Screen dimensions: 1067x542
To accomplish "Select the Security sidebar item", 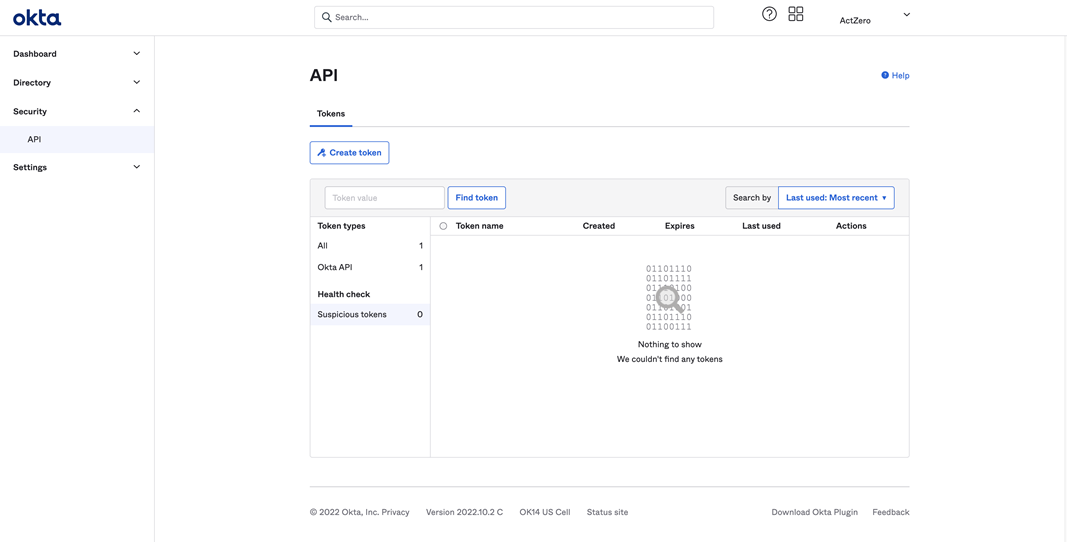I will (77, 111).
